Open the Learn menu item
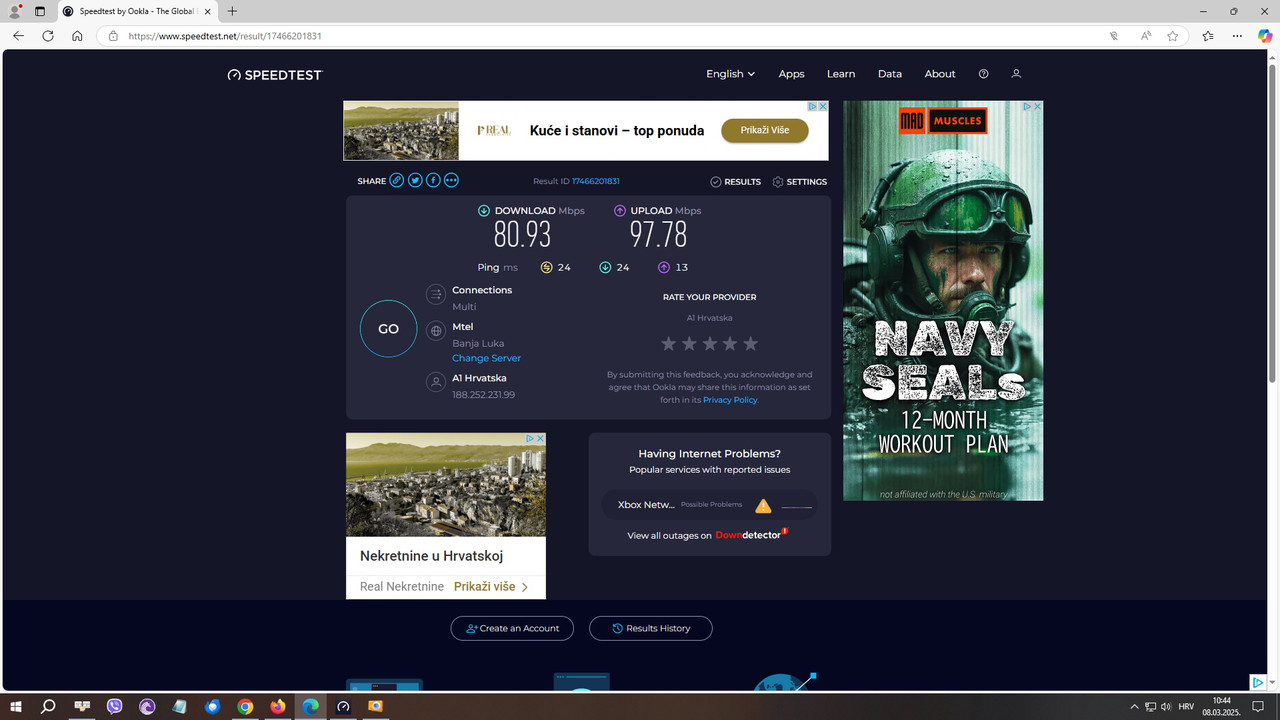The width and height of the screenshot is (1280, 720). (841, 74)
